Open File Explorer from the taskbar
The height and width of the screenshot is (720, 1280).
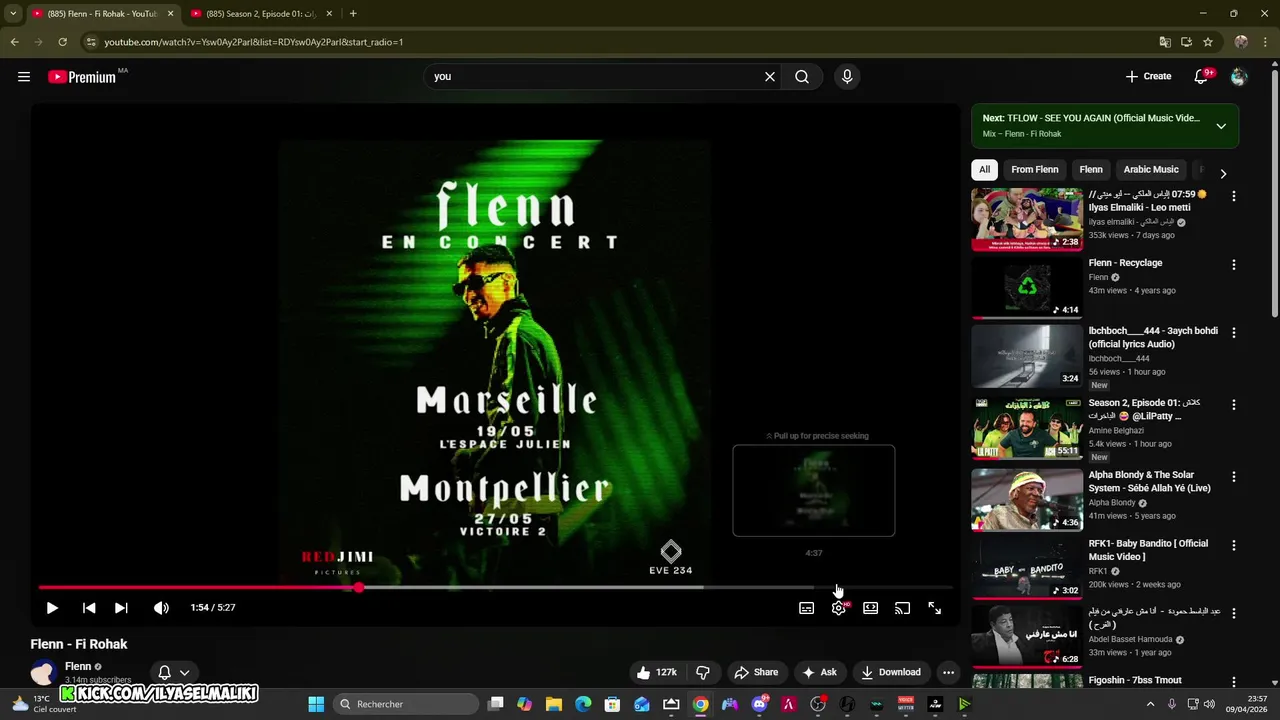pyautogui.click(x=554, y=704)
